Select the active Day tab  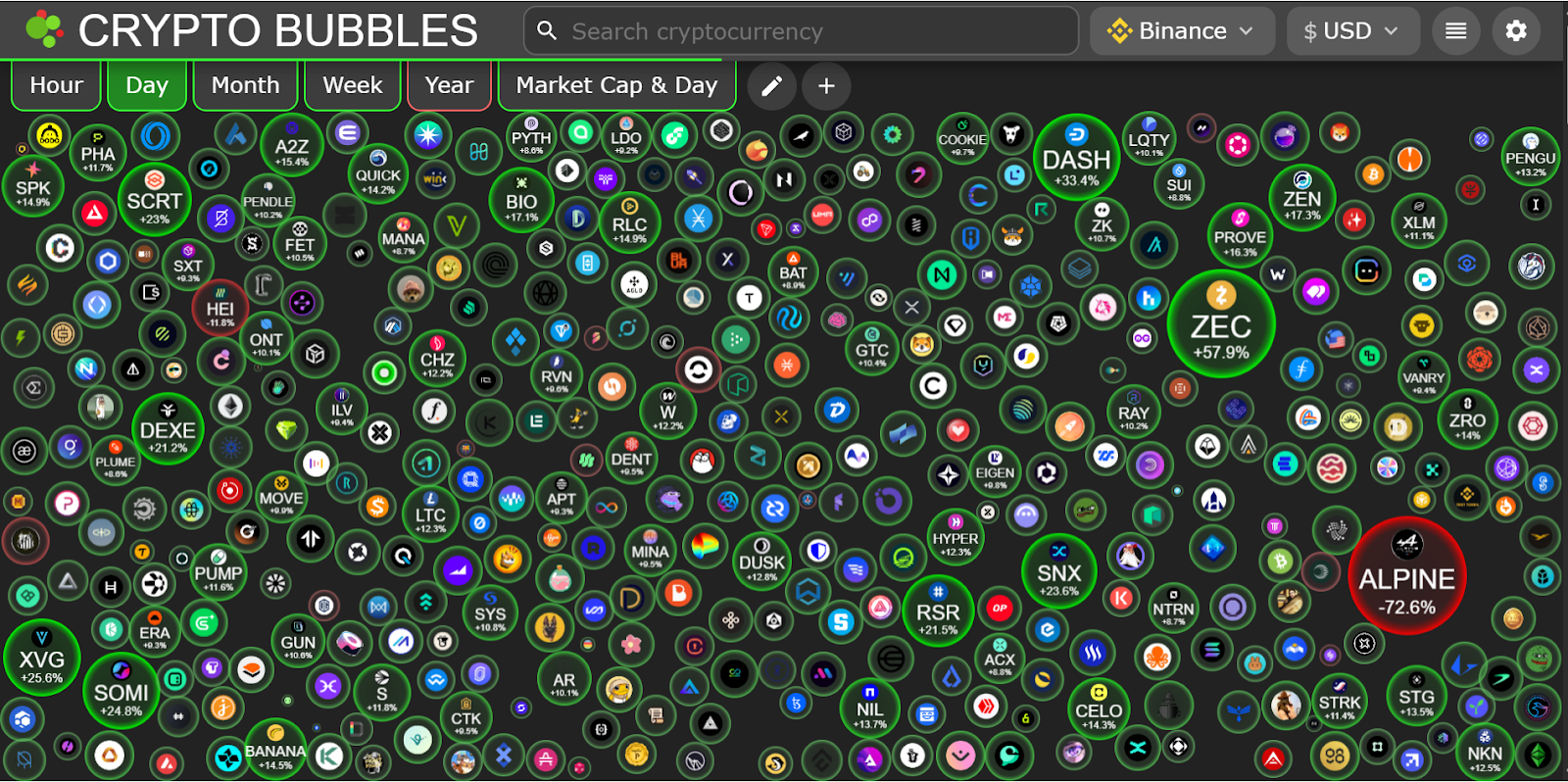(147, 85)
